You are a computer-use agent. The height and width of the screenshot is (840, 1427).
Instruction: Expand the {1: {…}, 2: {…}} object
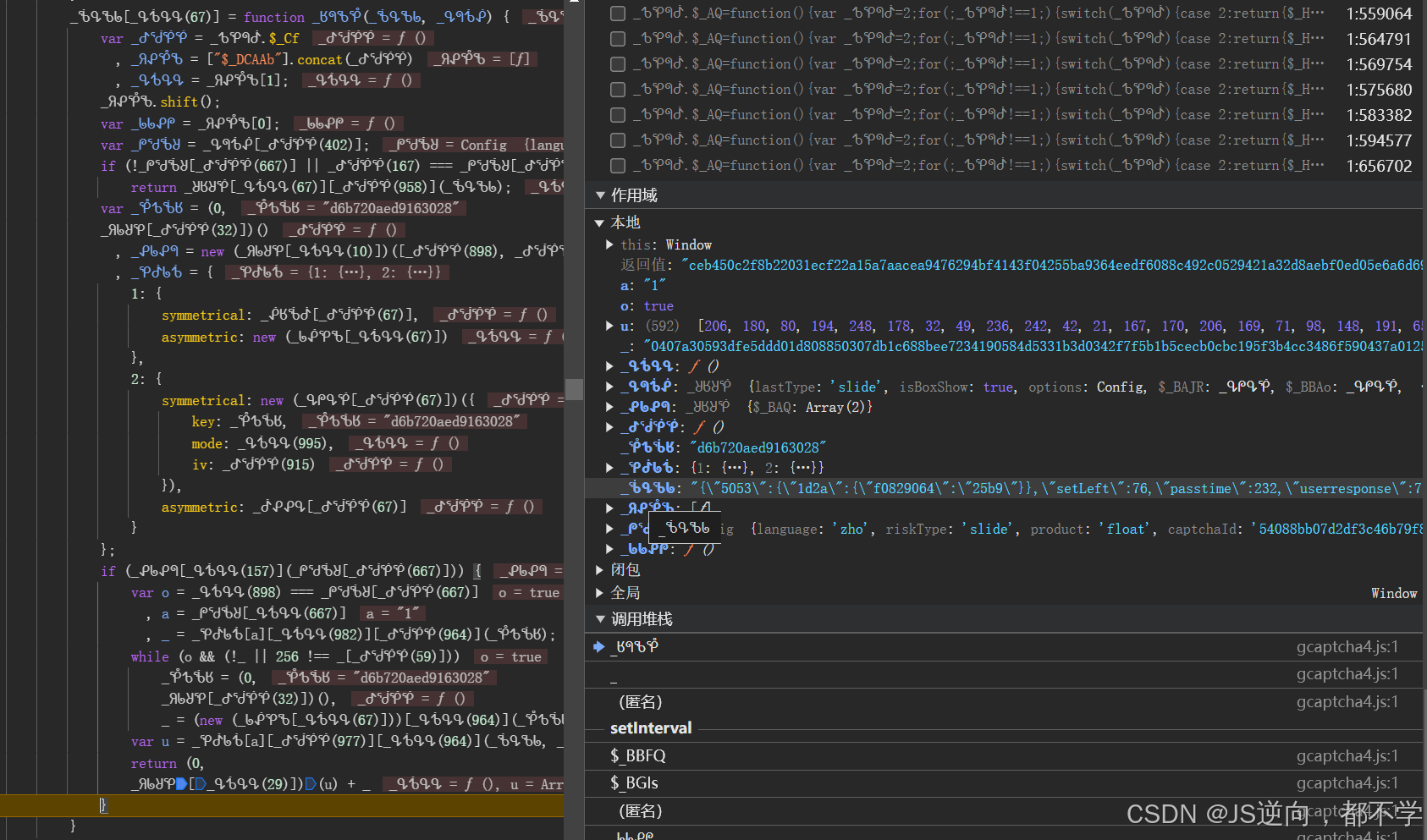[609, 468]
